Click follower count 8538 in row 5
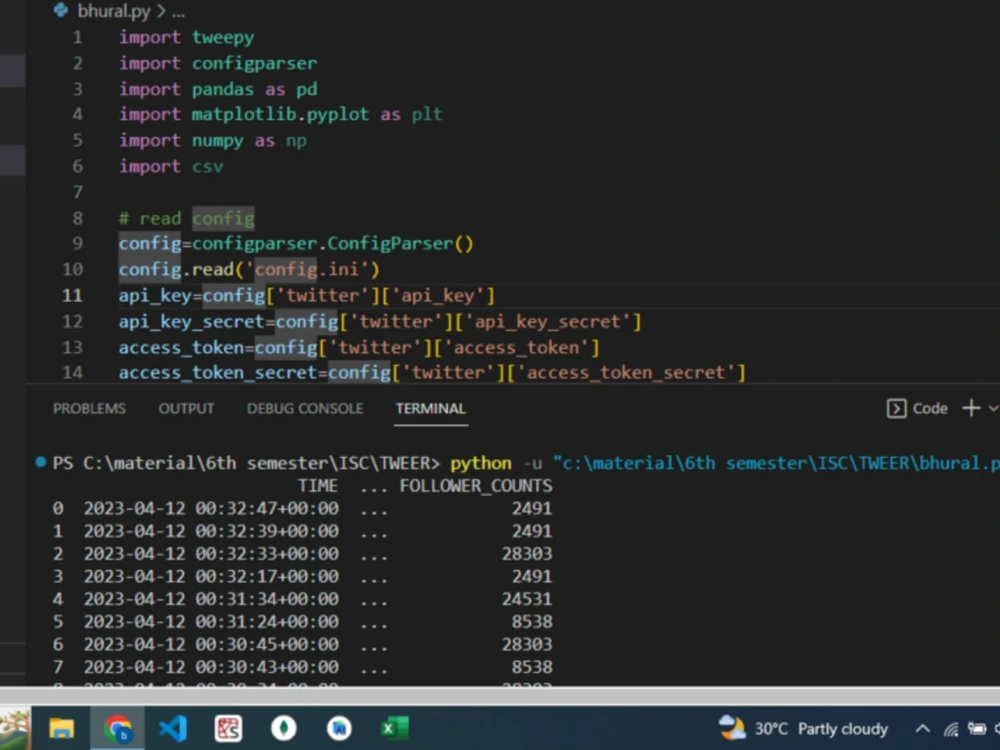 click(532, 622)
